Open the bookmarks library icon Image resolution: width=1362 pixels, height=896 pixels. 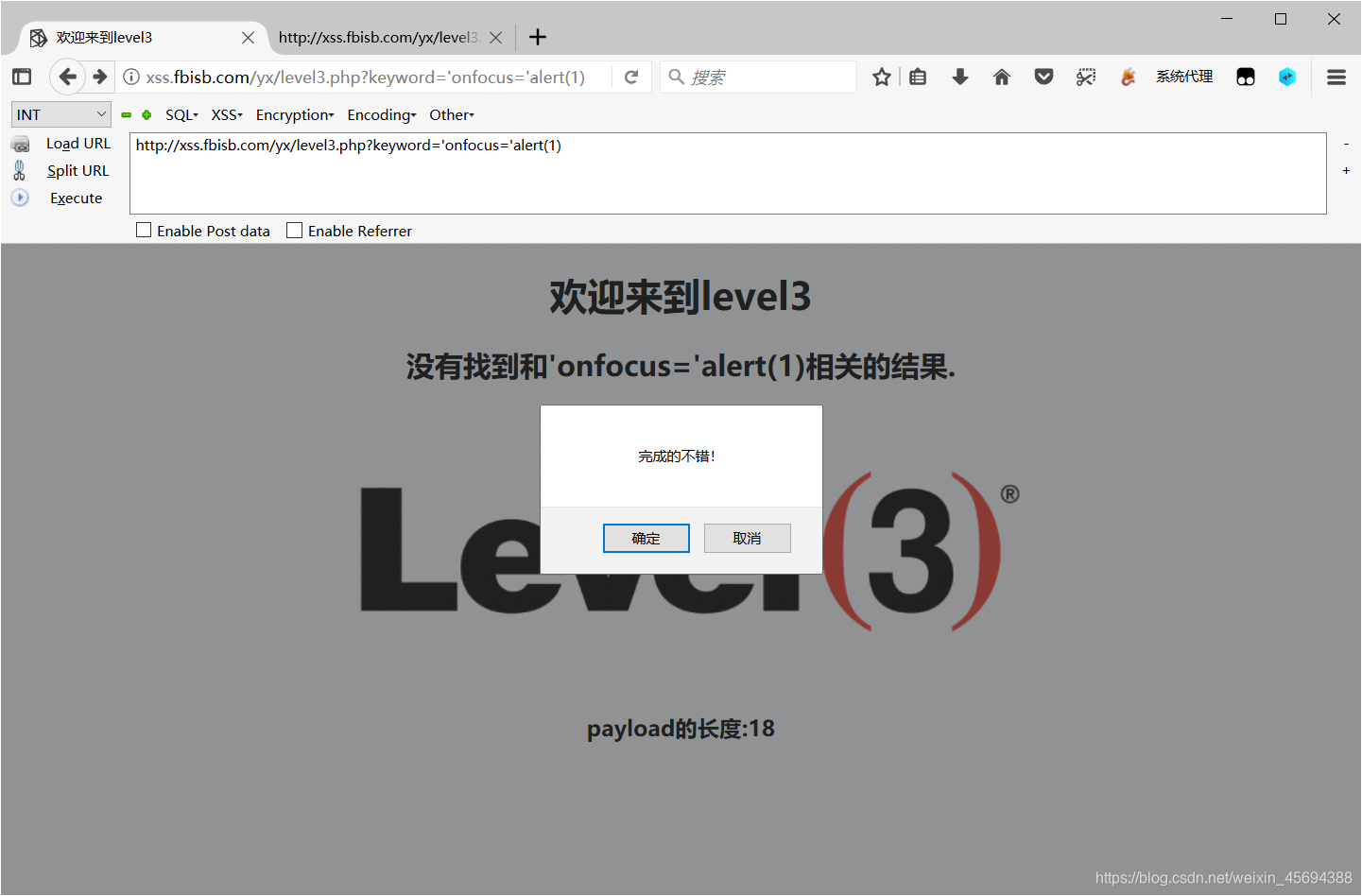pos(918,77)
